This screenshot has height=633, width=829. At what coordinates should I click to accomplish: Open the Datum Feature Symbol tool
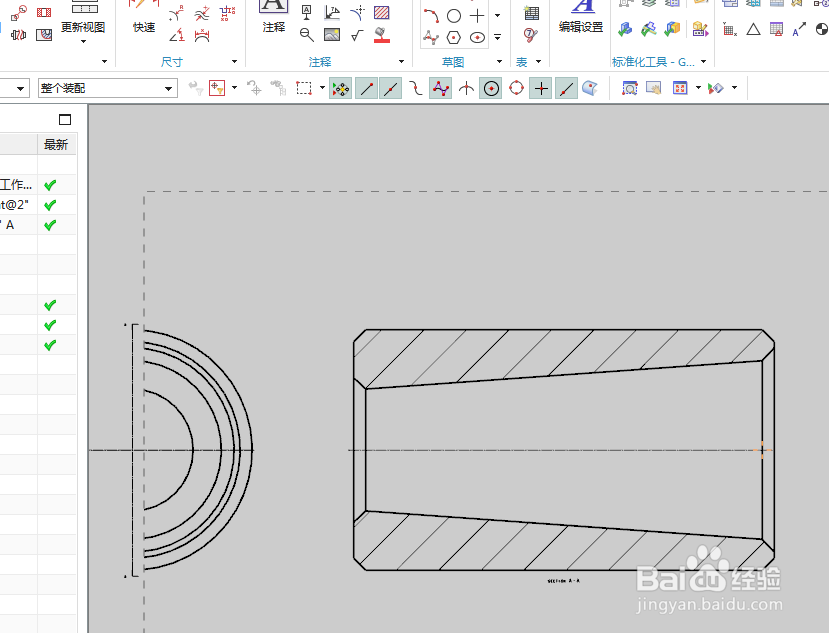[307, 13]
